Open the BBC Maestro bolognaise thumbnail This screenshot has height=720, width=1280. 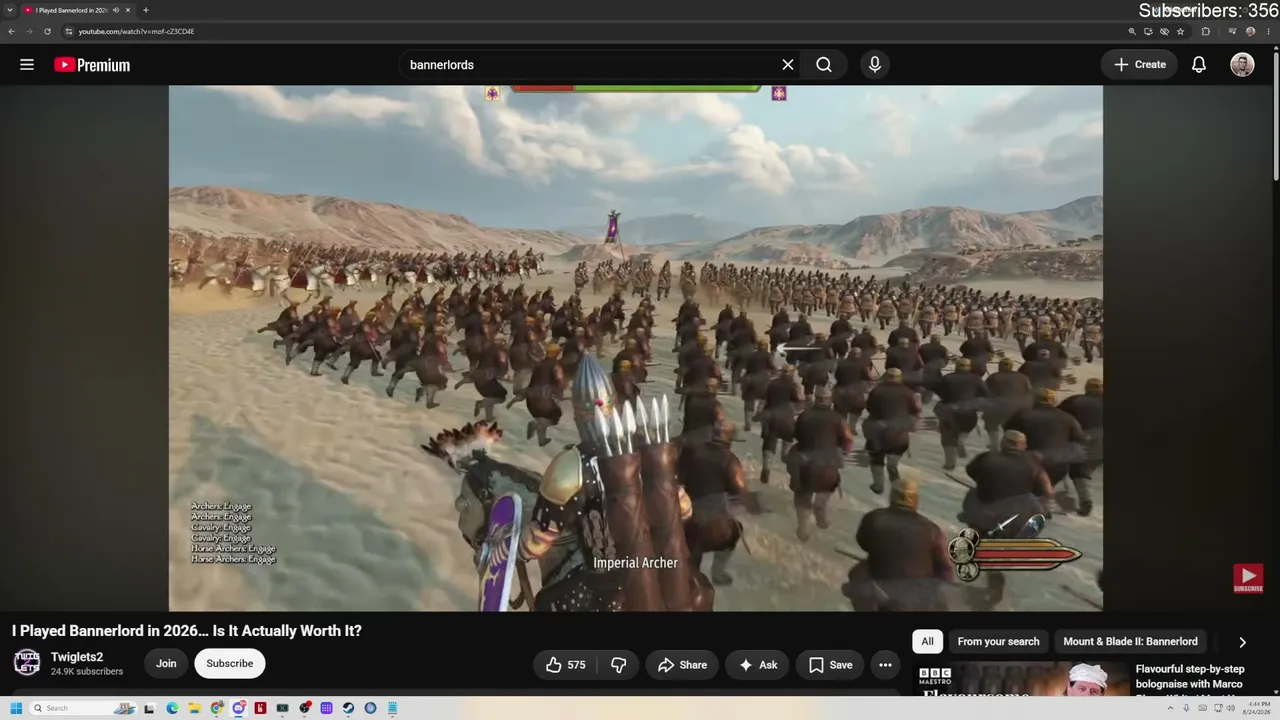1020,678
